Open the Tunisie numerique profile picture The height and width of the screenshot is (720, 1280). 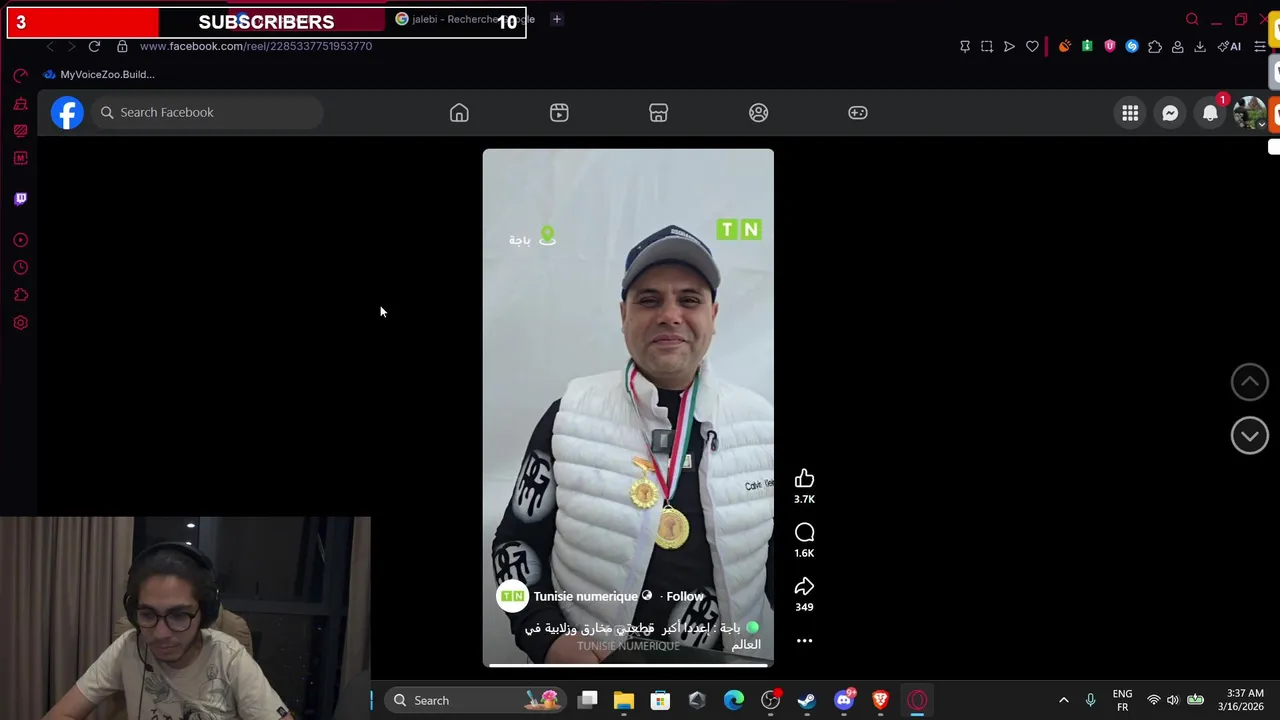point(512,596)
